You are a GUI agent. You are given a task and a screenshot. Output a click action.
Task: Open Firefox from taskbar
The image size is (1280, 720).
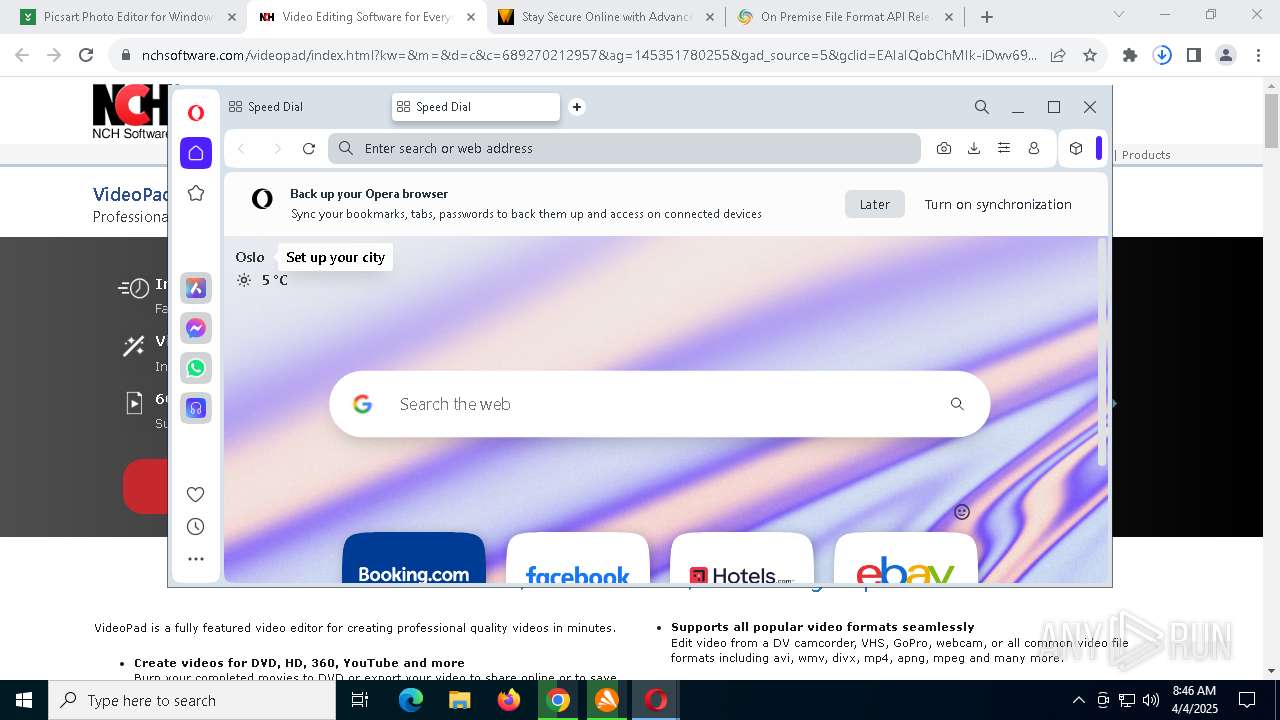(509, 700)
